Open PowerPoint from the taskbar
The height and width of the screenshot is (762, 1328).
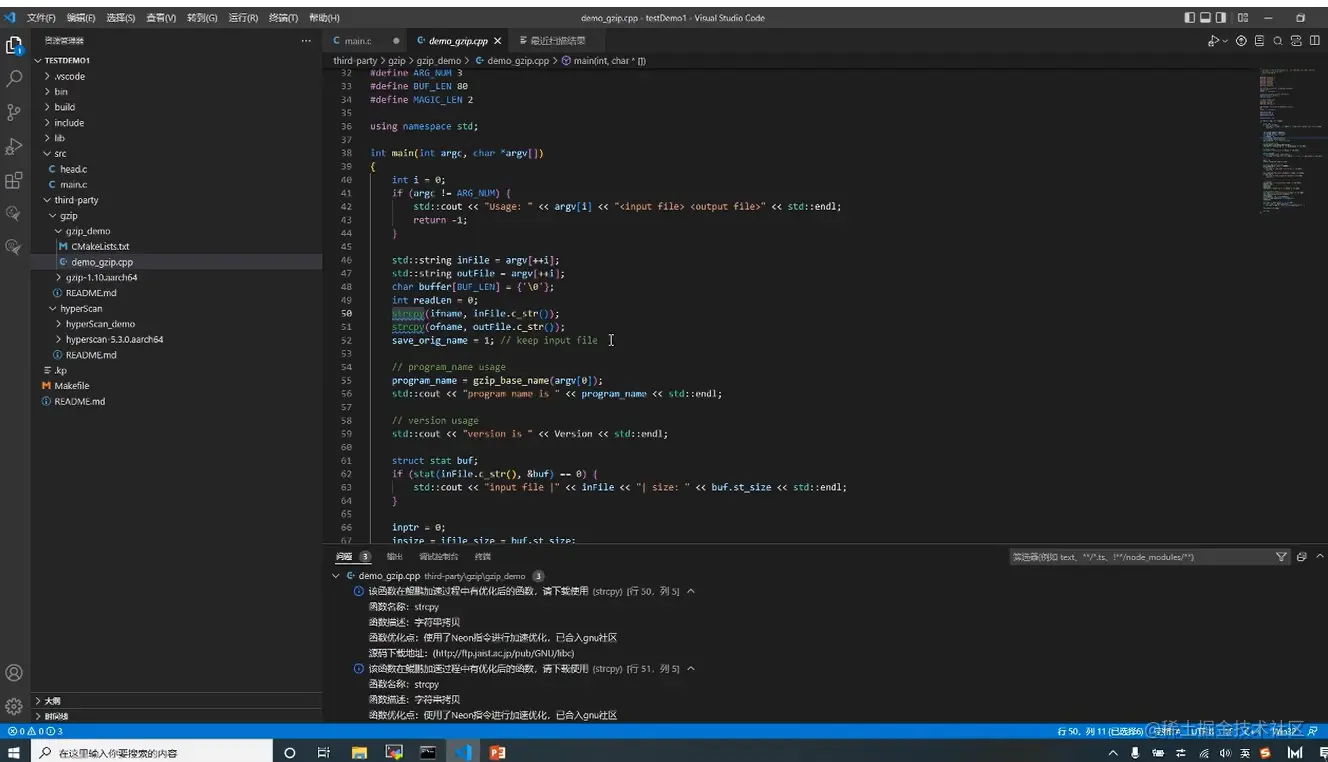[x=497, y=752]
